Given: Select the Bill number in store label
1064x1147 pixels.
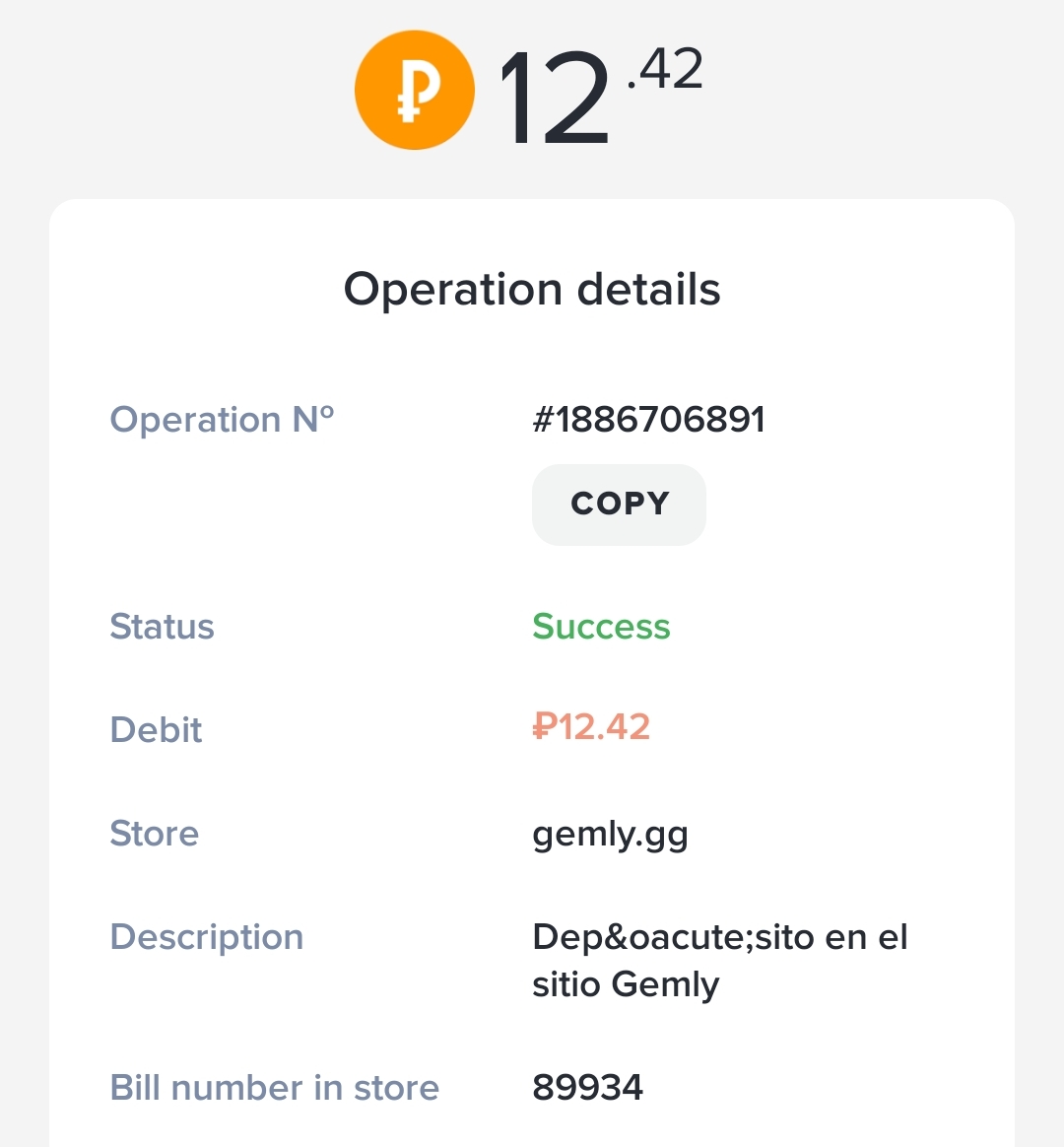Looking at the screenshot, I should (274, 1088).
